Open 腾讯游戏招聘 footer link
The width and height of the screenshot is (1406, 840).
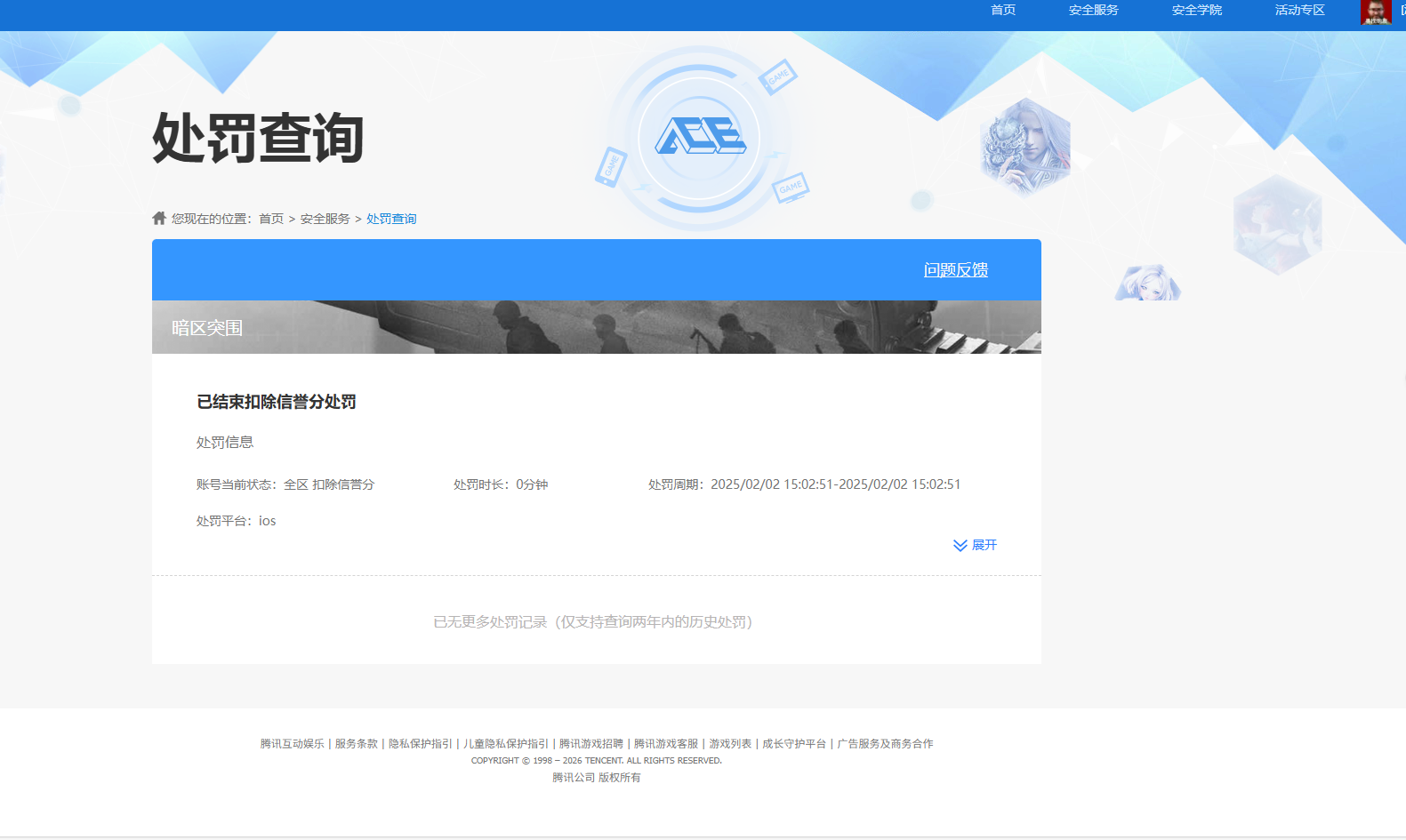591,744
